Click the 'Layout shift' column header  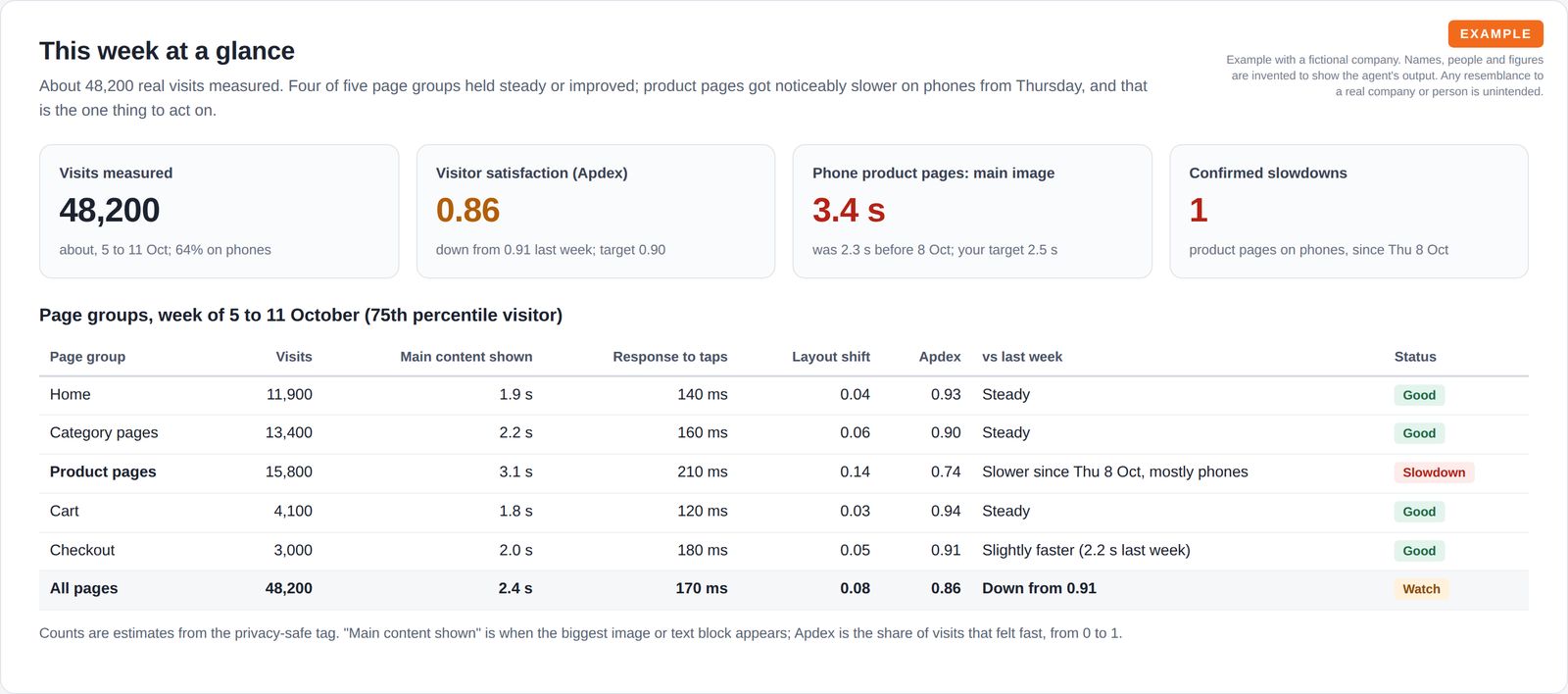(831, 357)
